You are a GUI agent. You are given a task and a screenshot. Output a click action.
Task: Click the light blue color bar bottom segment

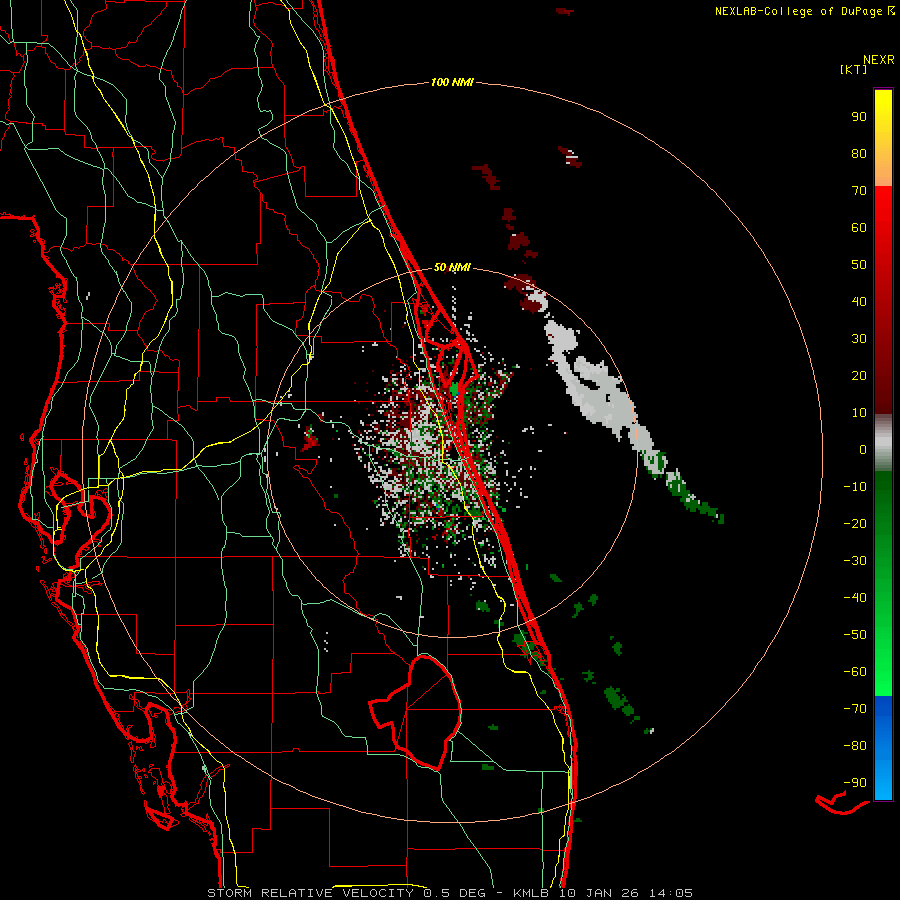(x=883, y=781)
